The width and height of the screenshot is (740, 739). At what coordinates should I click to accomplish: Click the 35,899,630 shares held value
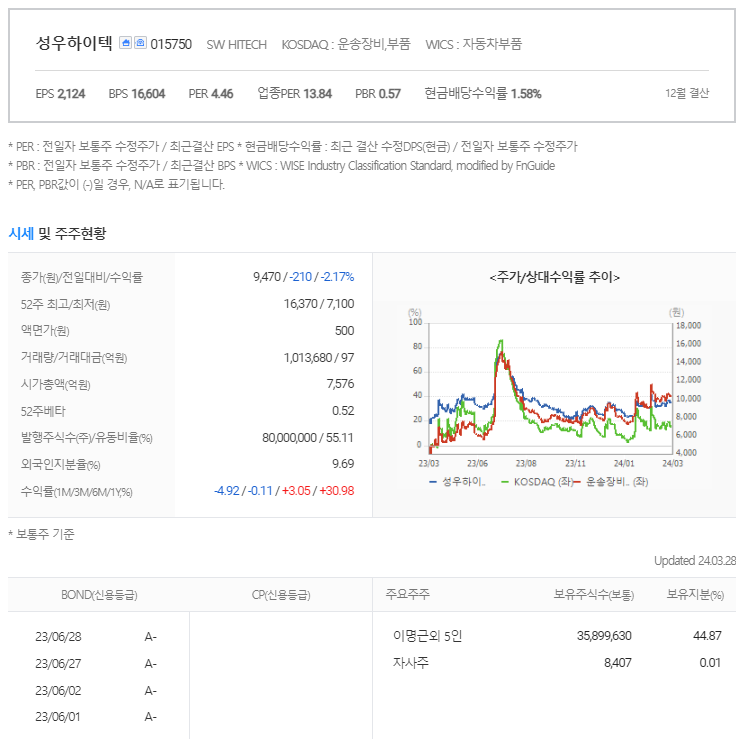[604, 636]
